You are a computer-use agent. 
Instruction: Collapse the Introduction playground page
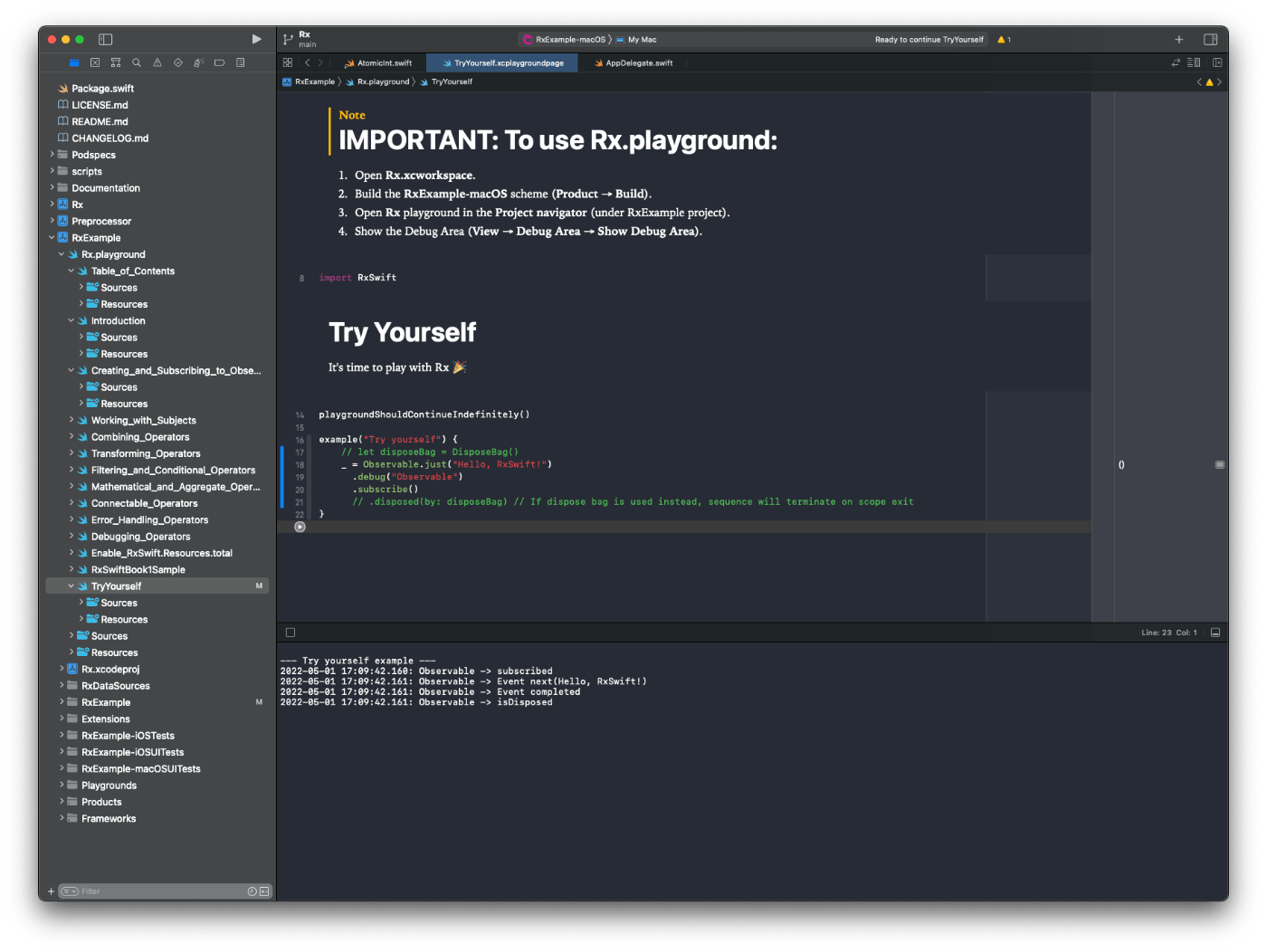click(71, 320)
